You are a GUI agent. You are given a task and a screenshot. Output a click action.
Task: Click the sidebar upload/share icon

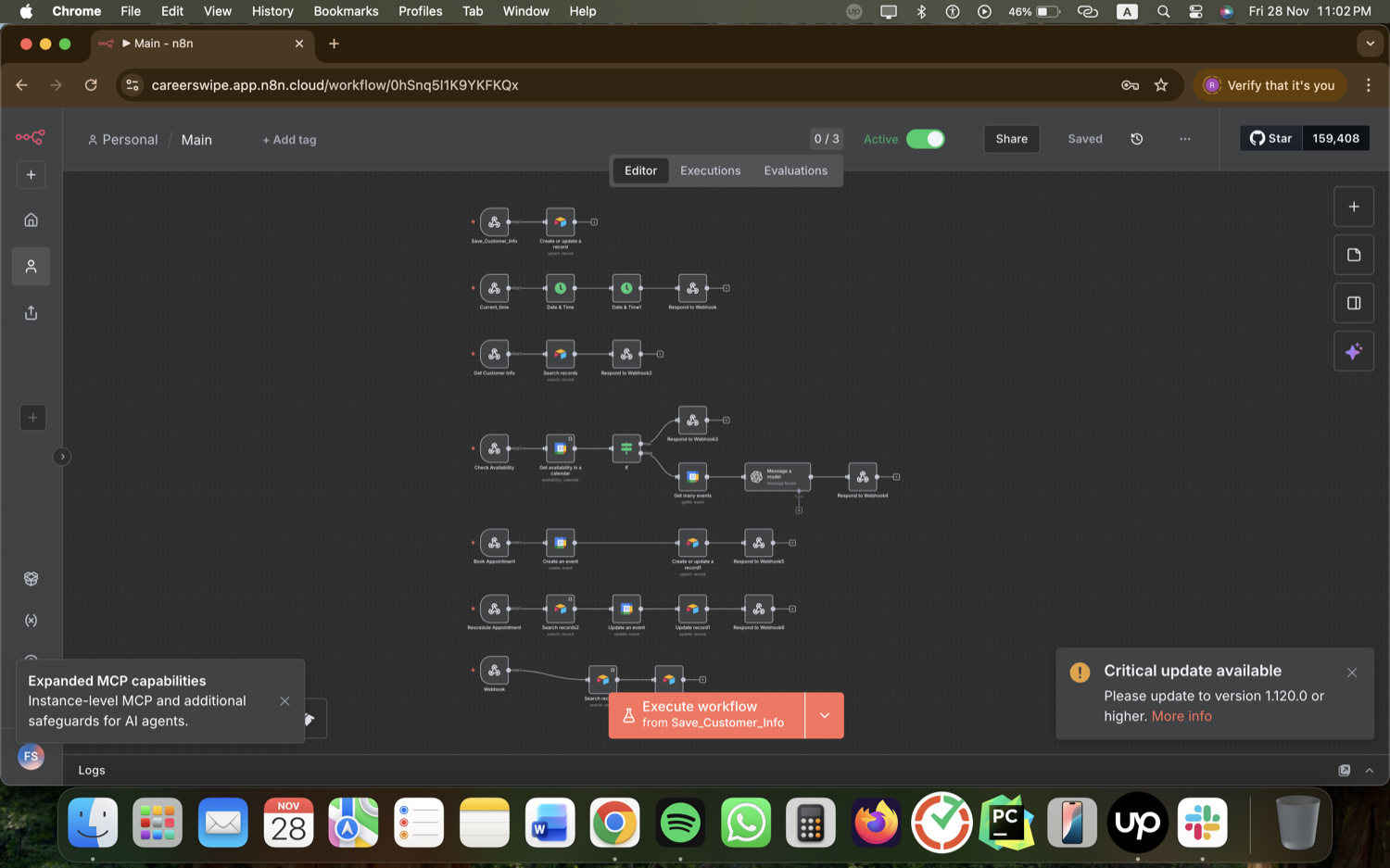(x=31, y=313)
